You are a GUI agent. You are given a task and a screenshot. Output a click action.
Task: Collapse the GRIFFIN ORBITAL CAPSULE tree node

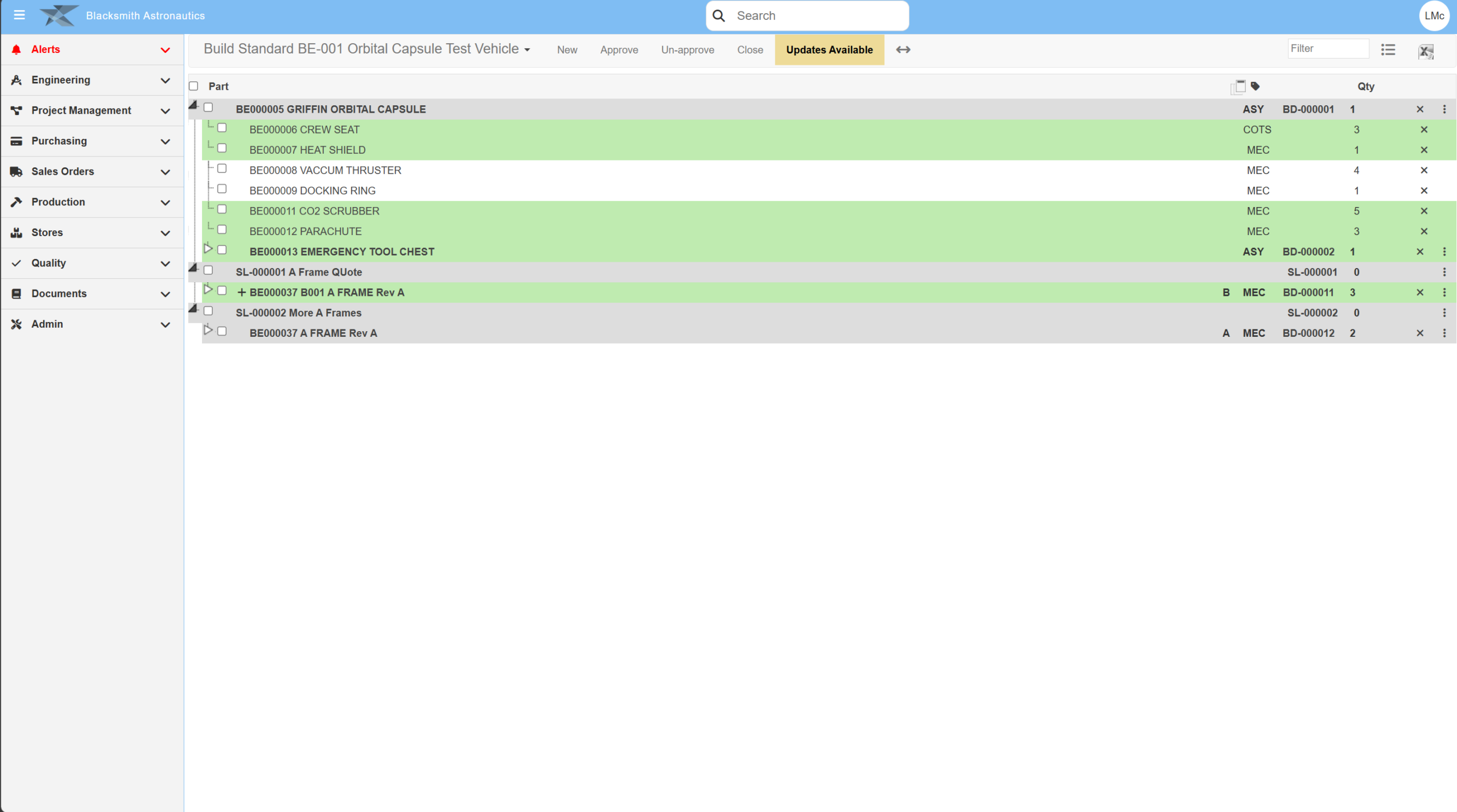pos(194,105)
